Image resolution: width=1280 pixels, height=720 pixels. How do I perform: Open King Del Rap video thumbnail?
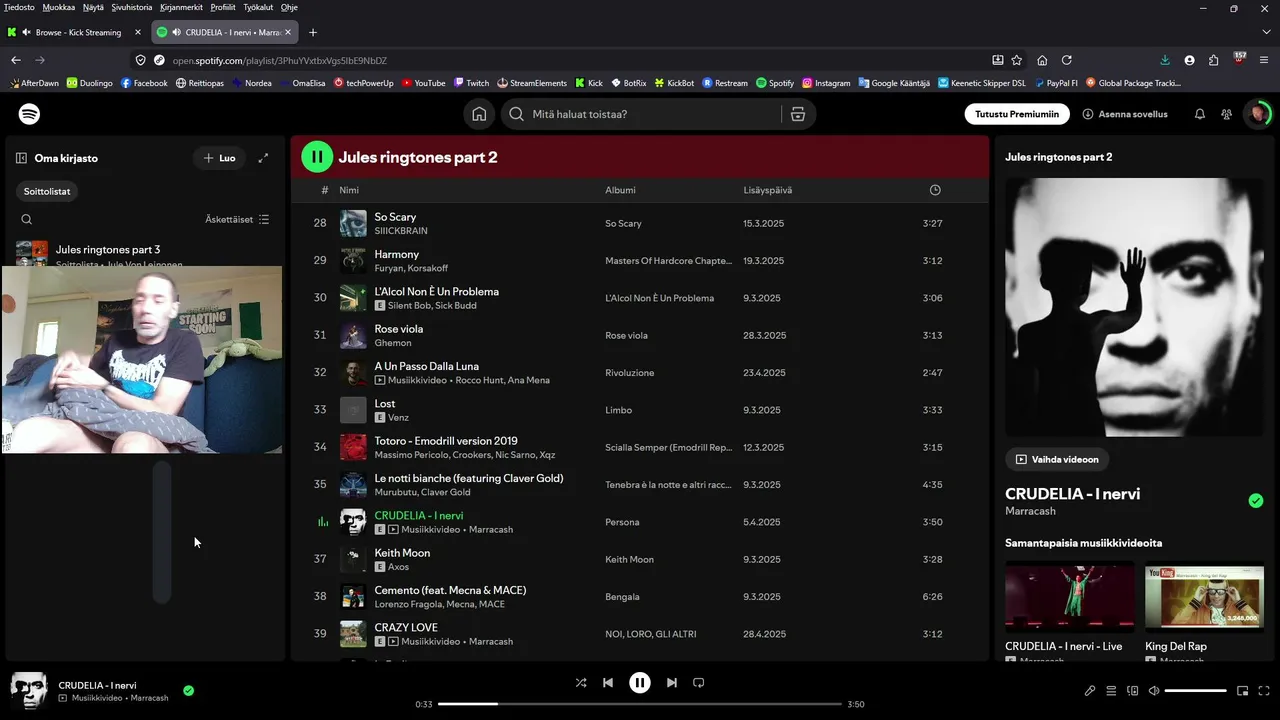click(x=1204, y=598)
